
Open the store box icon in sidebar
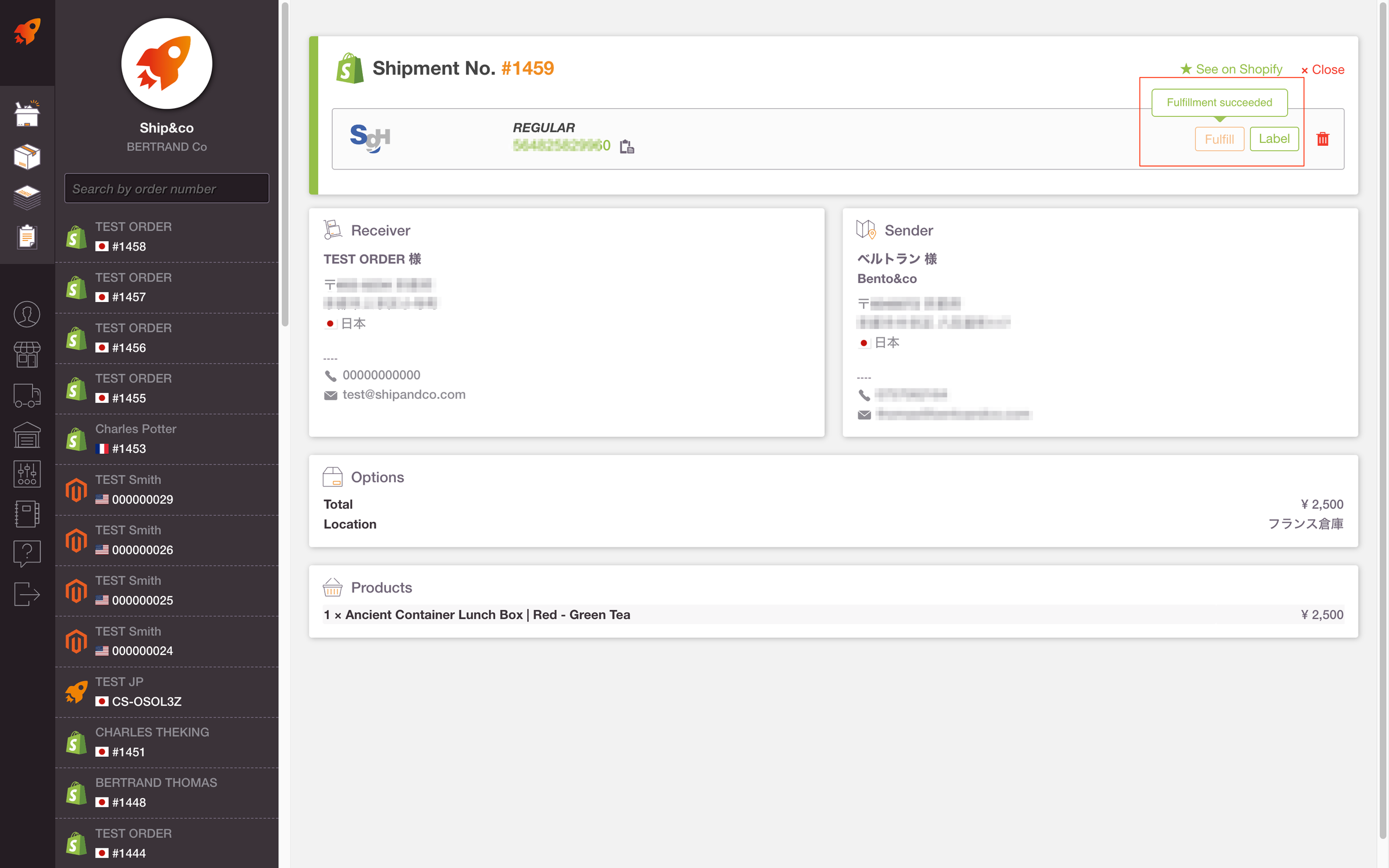(27, 113)
